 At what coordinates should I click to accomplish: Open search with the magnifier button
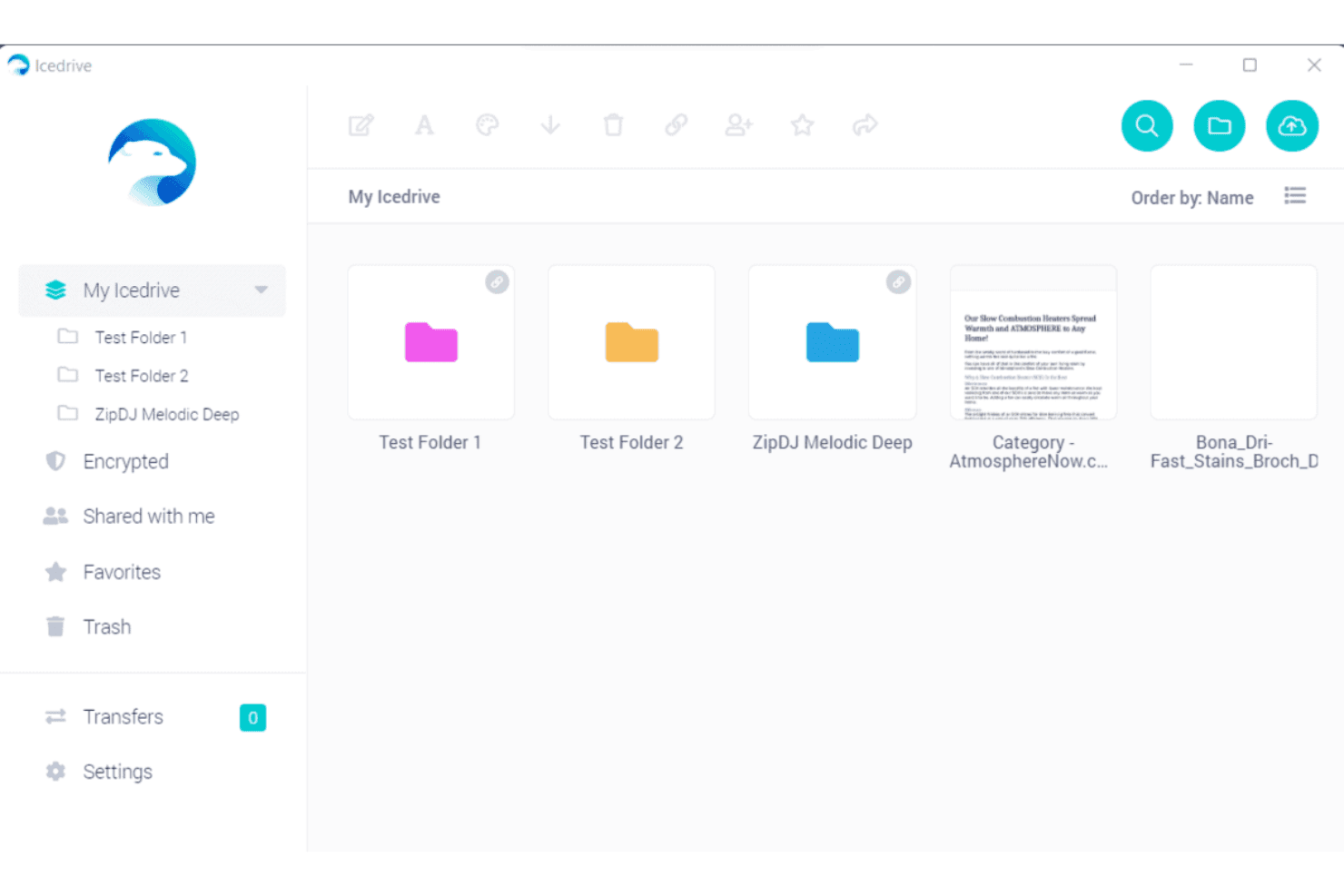1147,126
